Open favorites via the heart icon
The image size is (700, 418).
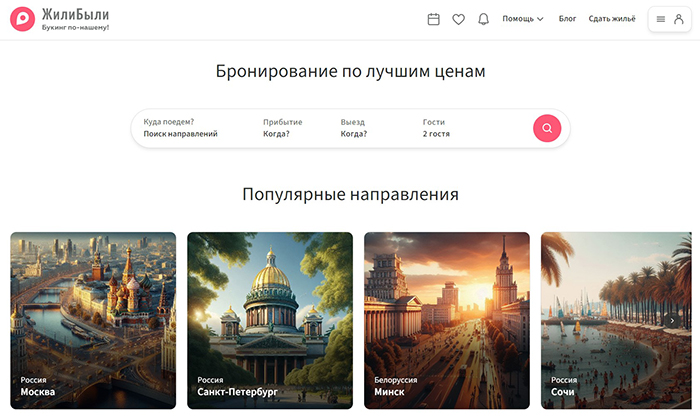(x=458, y=19)
